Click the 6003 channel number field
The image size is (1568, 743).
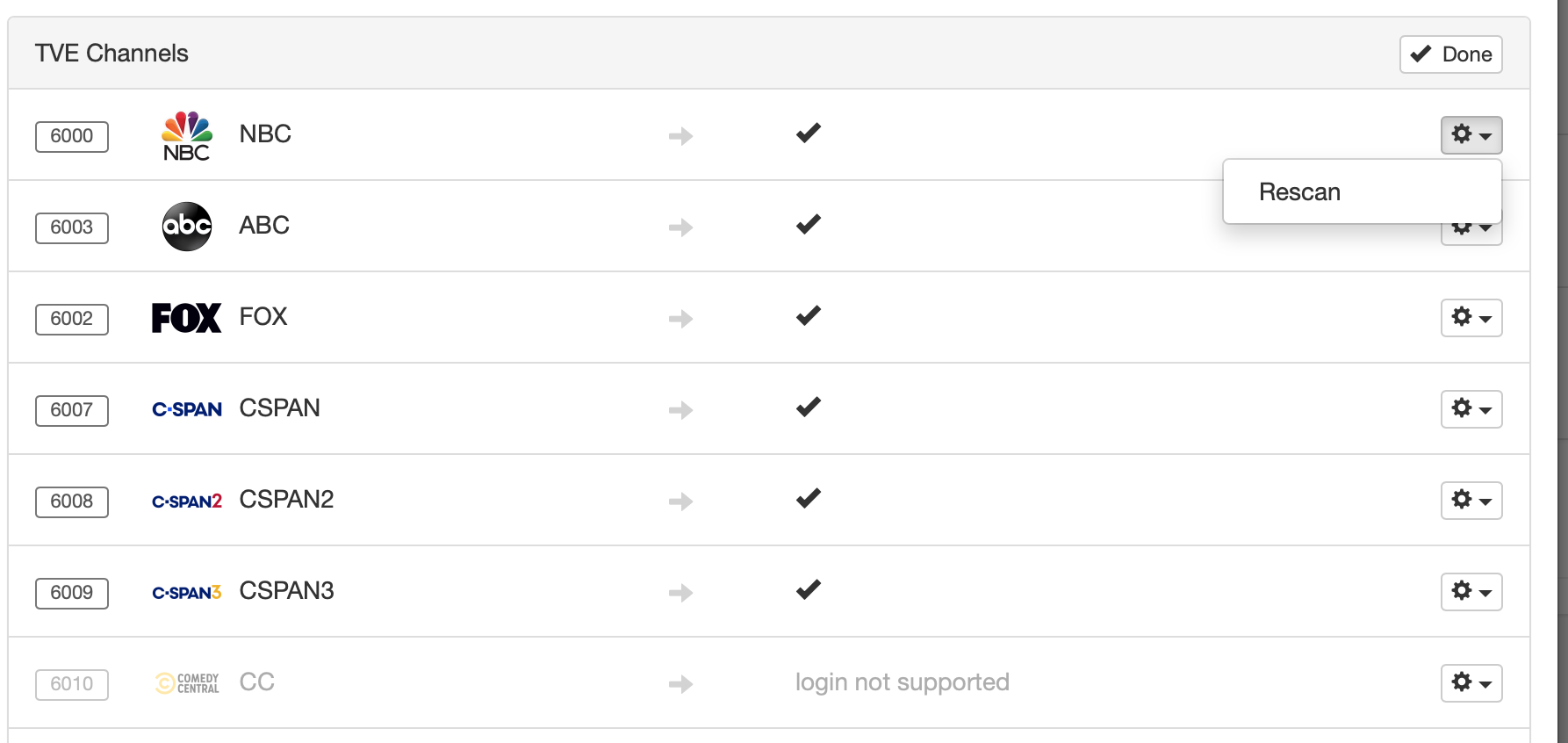pos(72,227)
